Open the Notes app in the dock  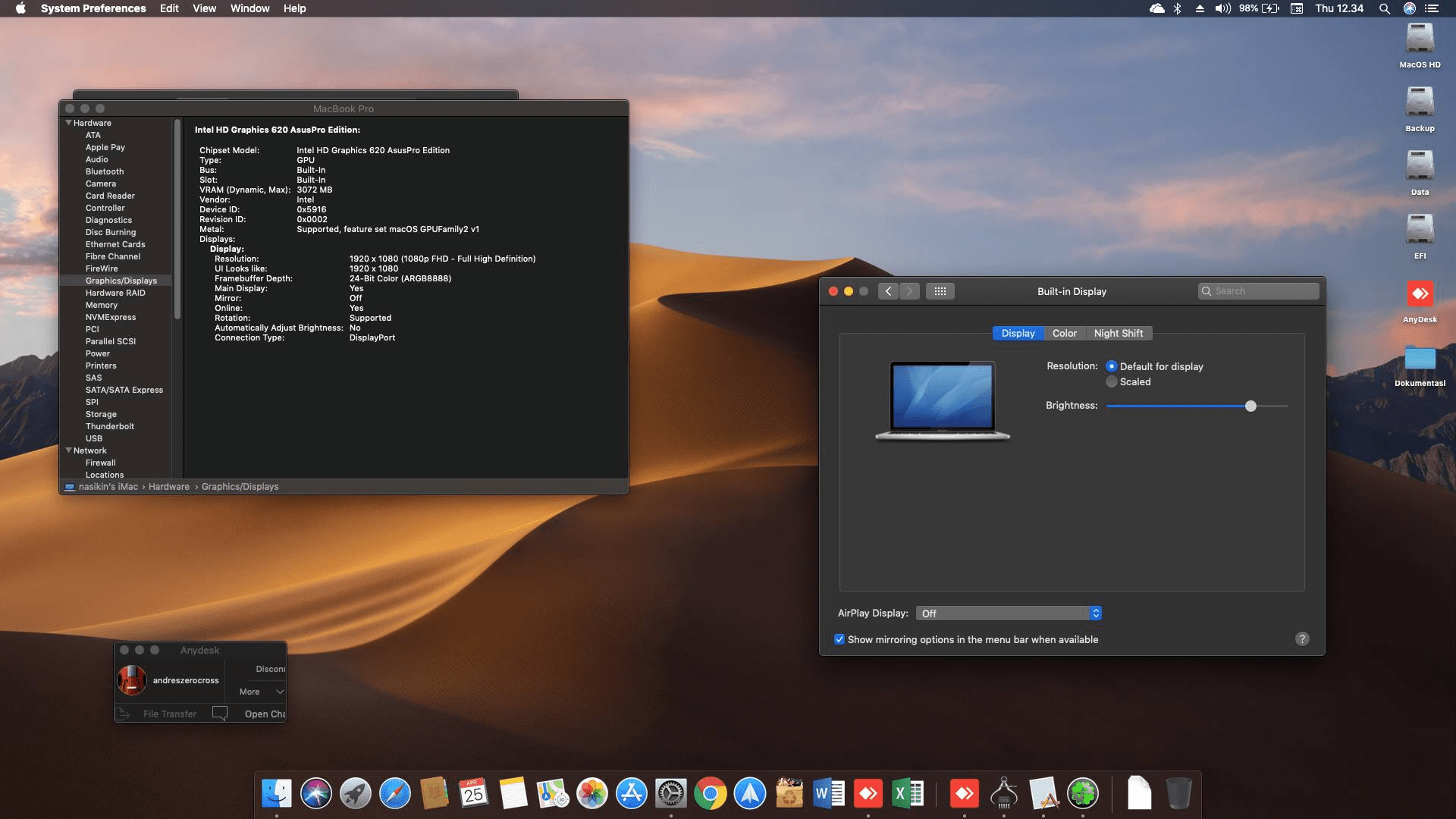tap(513, 794)
